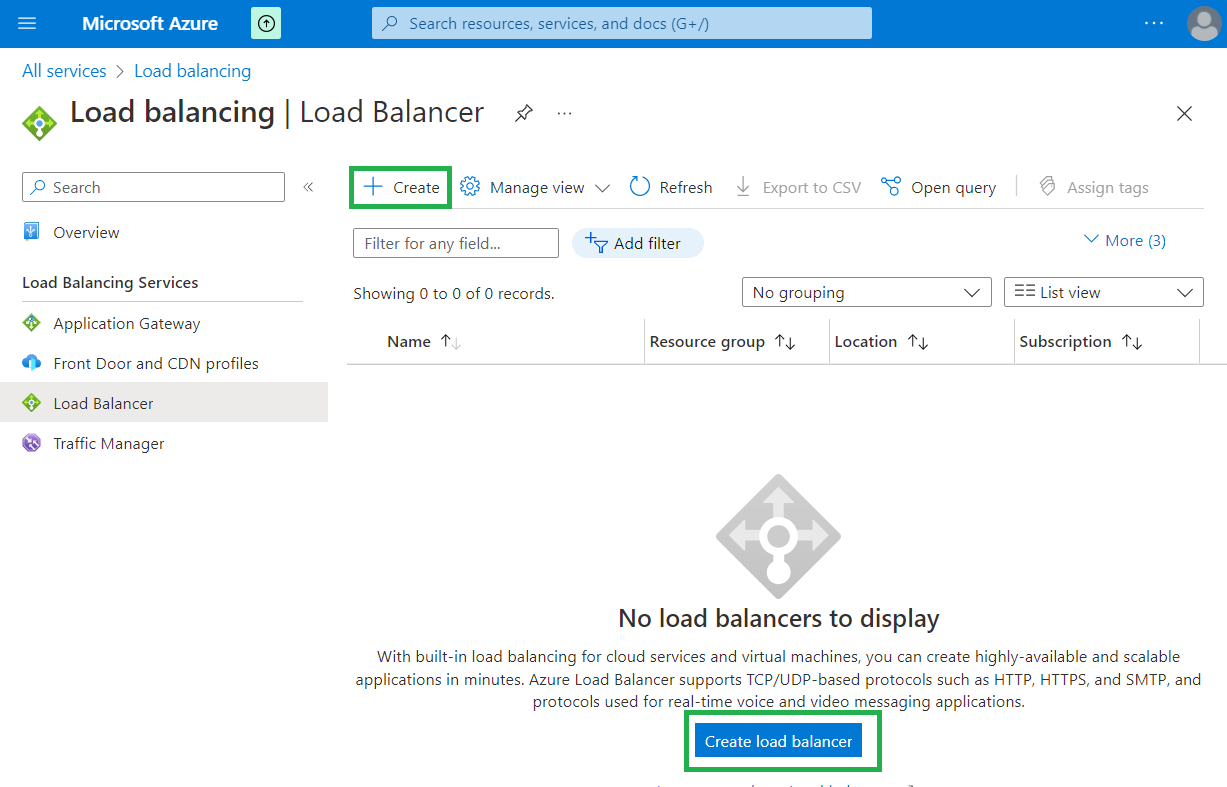
Task: Open the List view dropdown
Action: [x=1104, y=292]
